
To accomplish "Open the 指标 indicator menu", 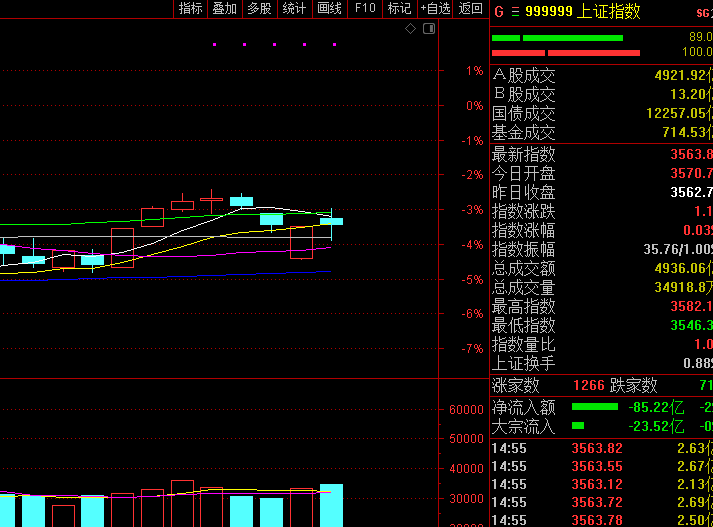I will (x=191, y=9).
